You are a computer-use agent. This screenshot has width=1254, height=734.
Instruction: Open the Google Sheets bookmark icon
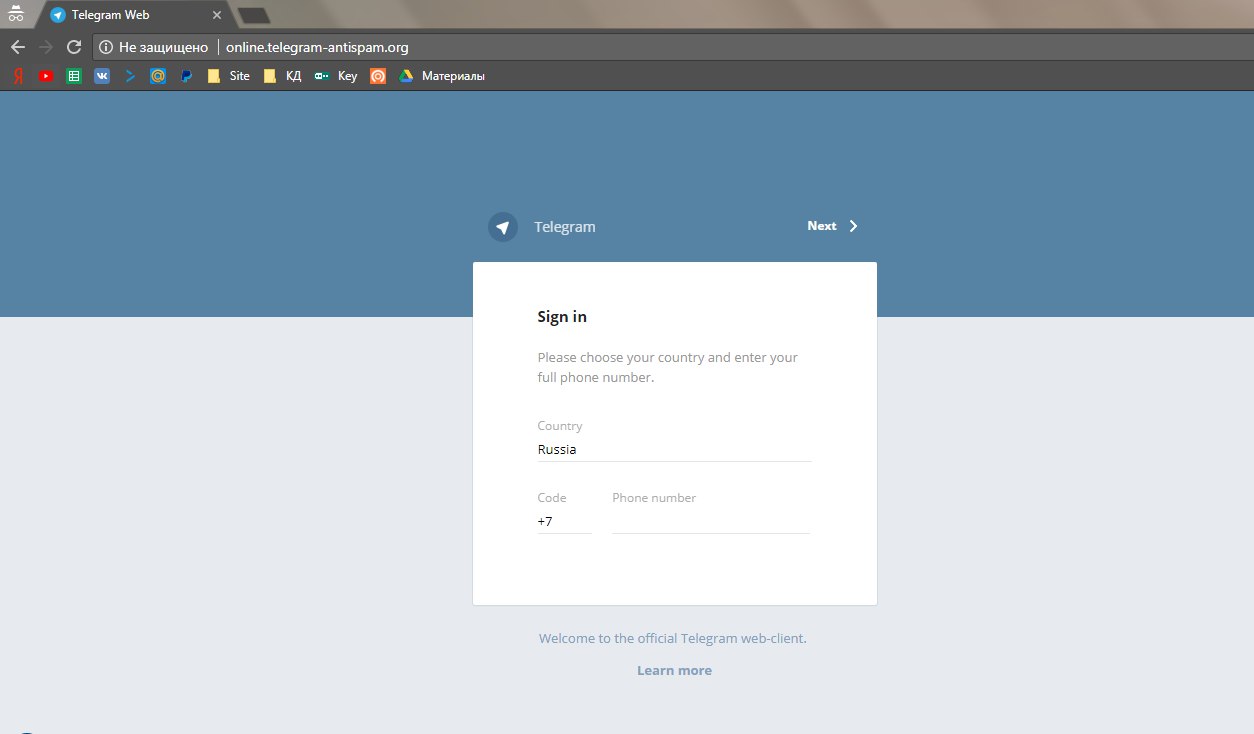(x=74, y=76)
